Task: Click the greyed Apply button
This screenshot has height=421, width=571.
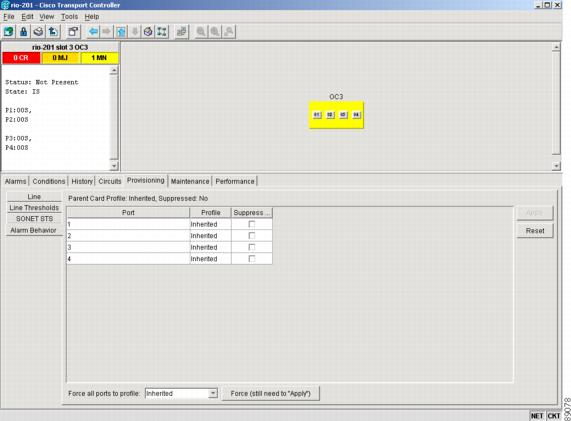Action: [535, 213]
